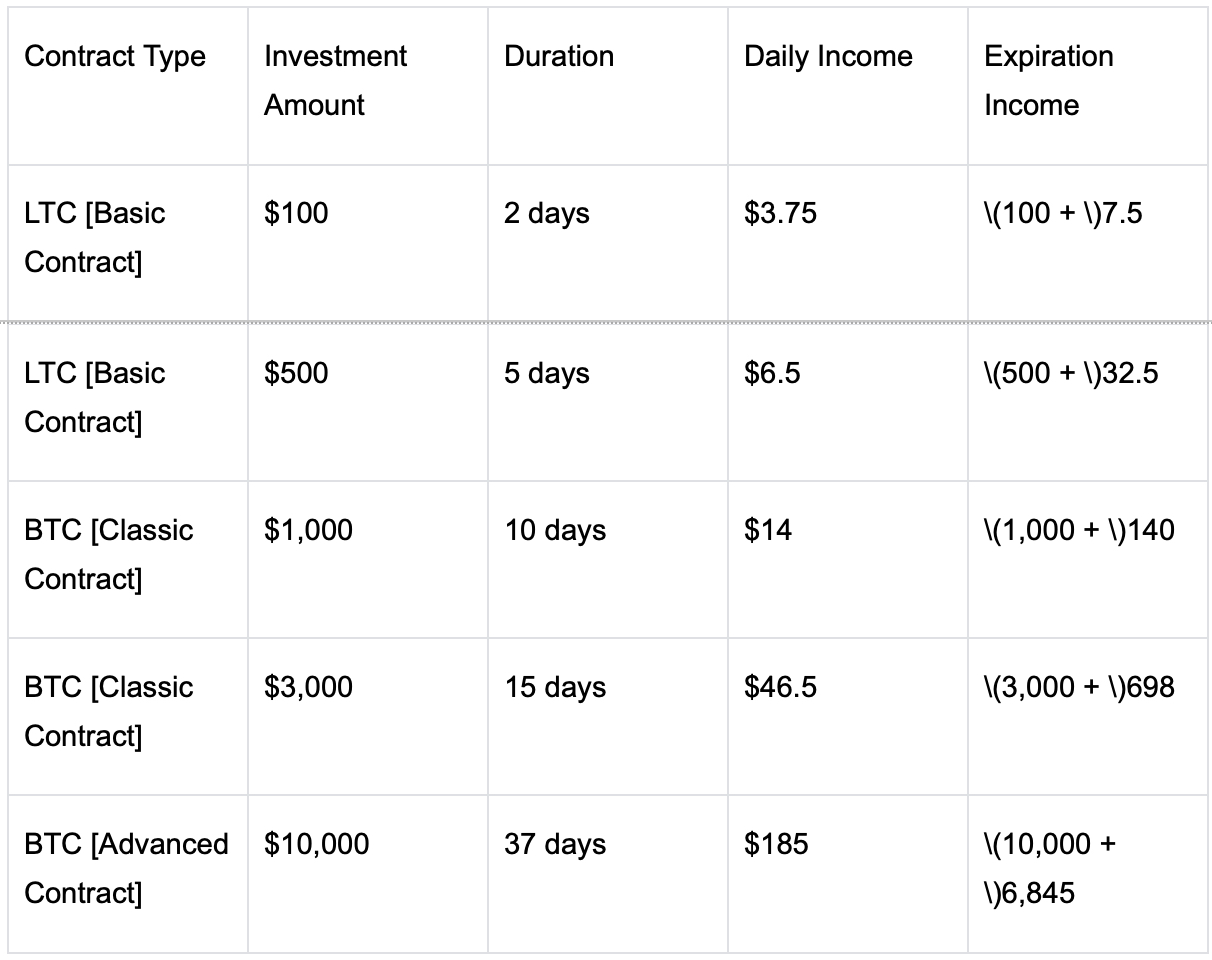Image resolution: width=1212 pixels, height=960 pixels.
Task: Select the Daily Income header cell
Action: (828, 56)
